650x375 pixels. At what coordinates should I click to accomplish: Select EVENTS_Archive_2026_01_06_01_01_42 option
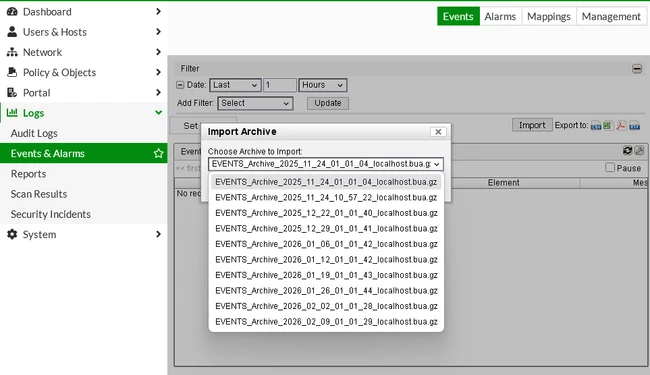point(326,244)
